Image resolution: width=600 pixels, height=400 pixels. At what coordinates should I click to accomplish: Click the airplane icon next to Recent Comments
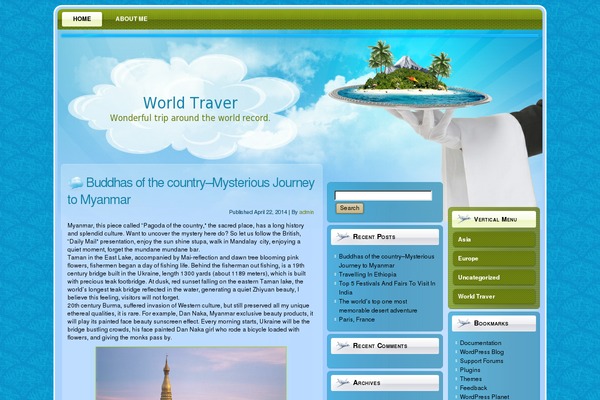pyautogui.click(x=342, y=346)
